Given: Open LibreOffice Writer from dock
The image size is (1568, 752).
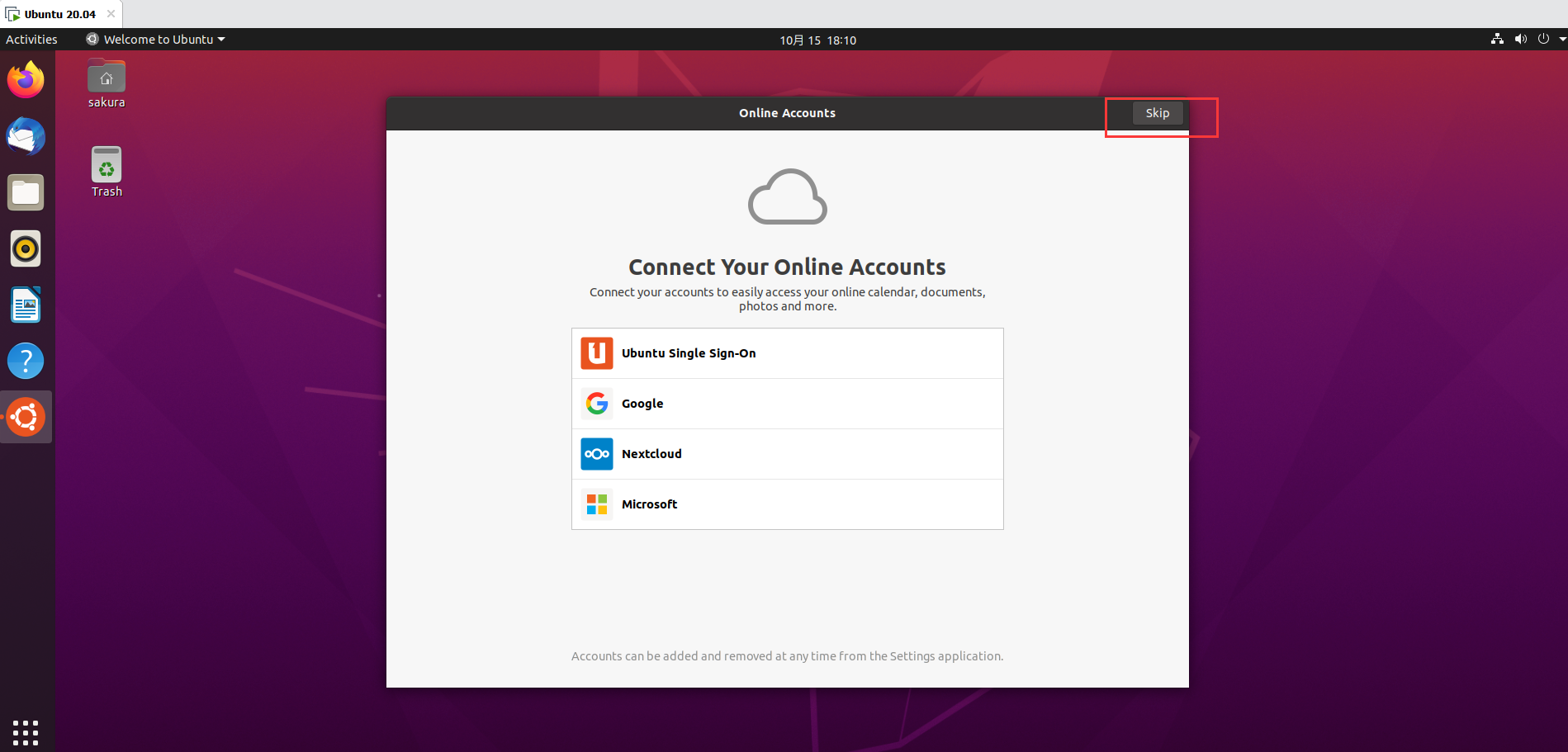Looking at the screenshot, I should point(26,305).
